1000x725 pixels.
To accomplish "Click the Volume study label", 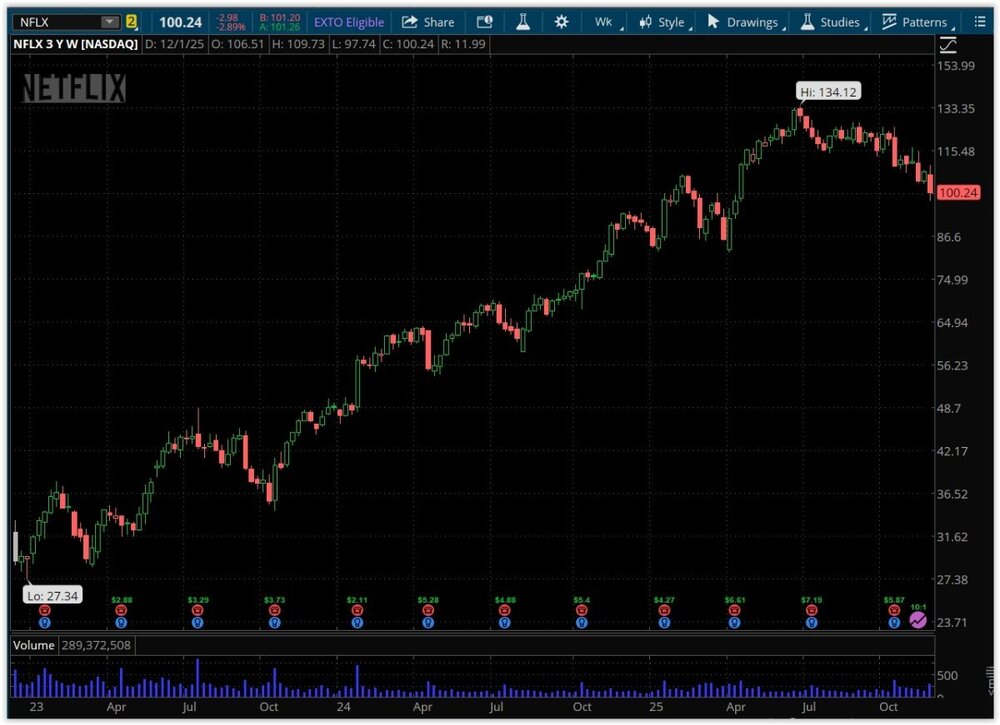I will point(32,646).
